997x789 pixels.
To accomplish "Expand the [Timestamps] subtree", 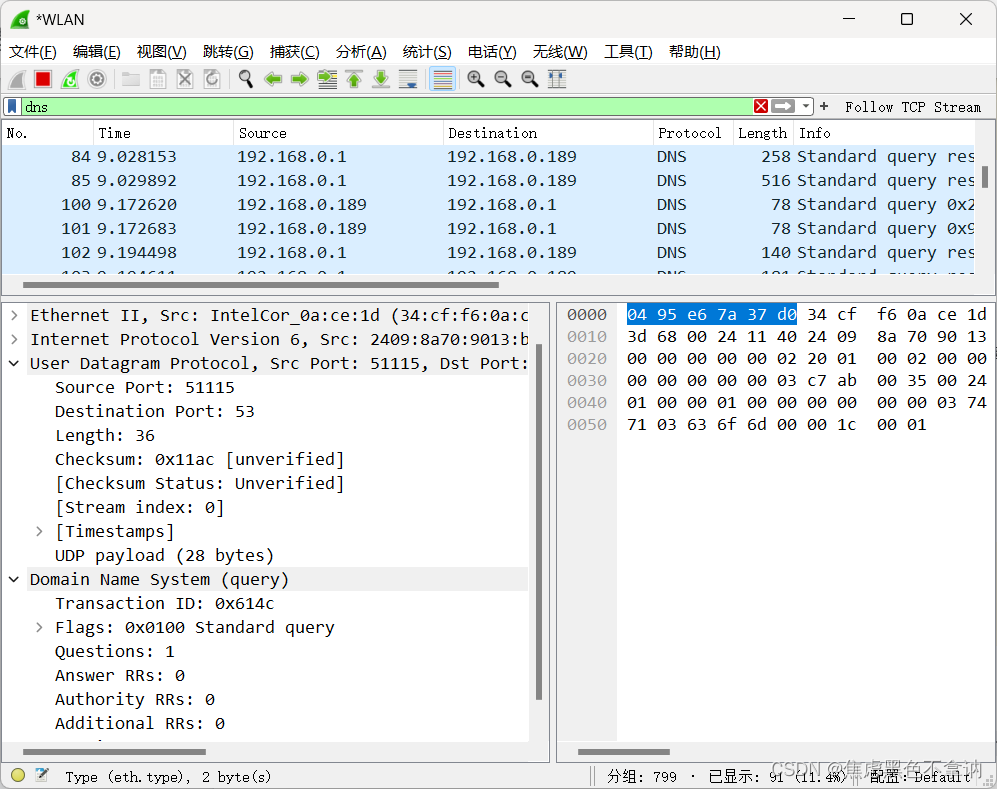I will point(39,532).
